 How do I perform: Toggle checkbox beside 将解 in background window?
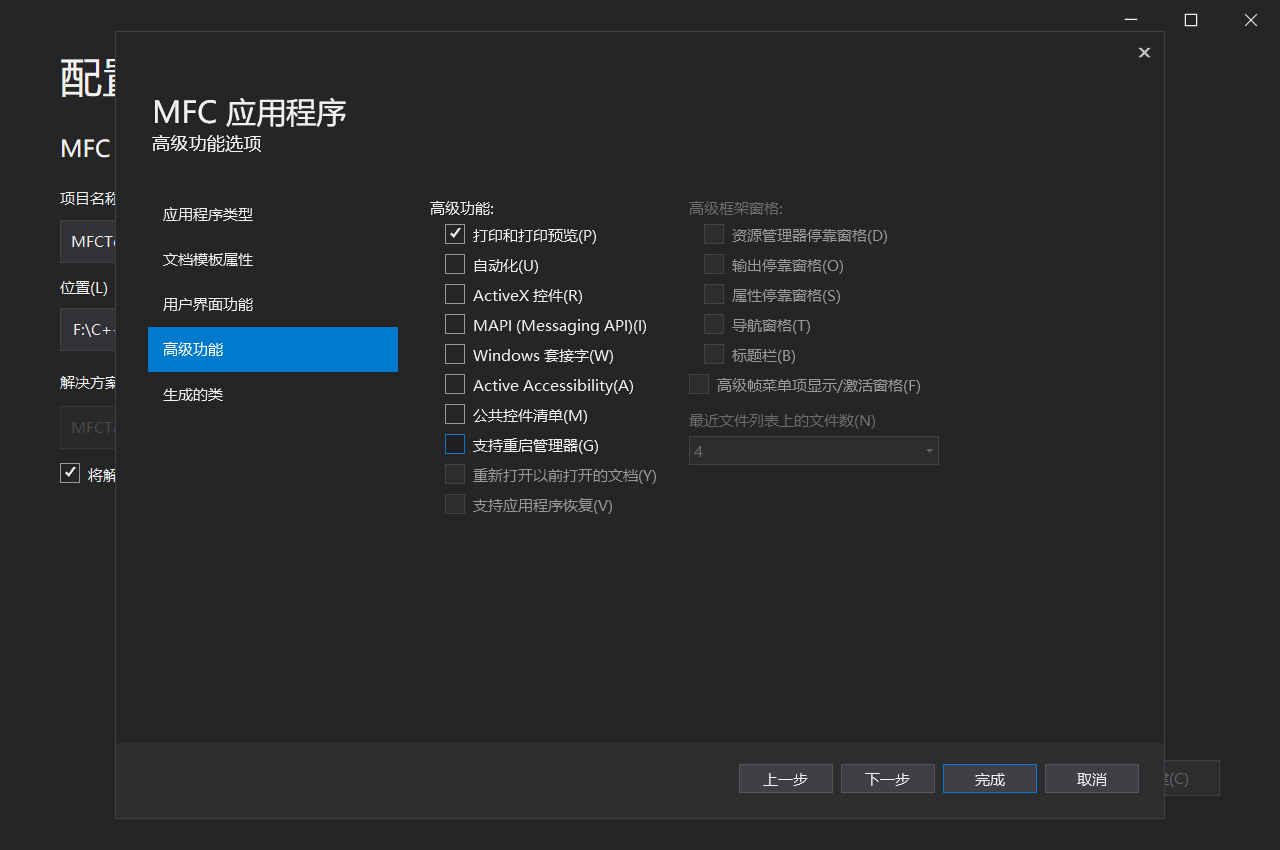tap(70, 473)
